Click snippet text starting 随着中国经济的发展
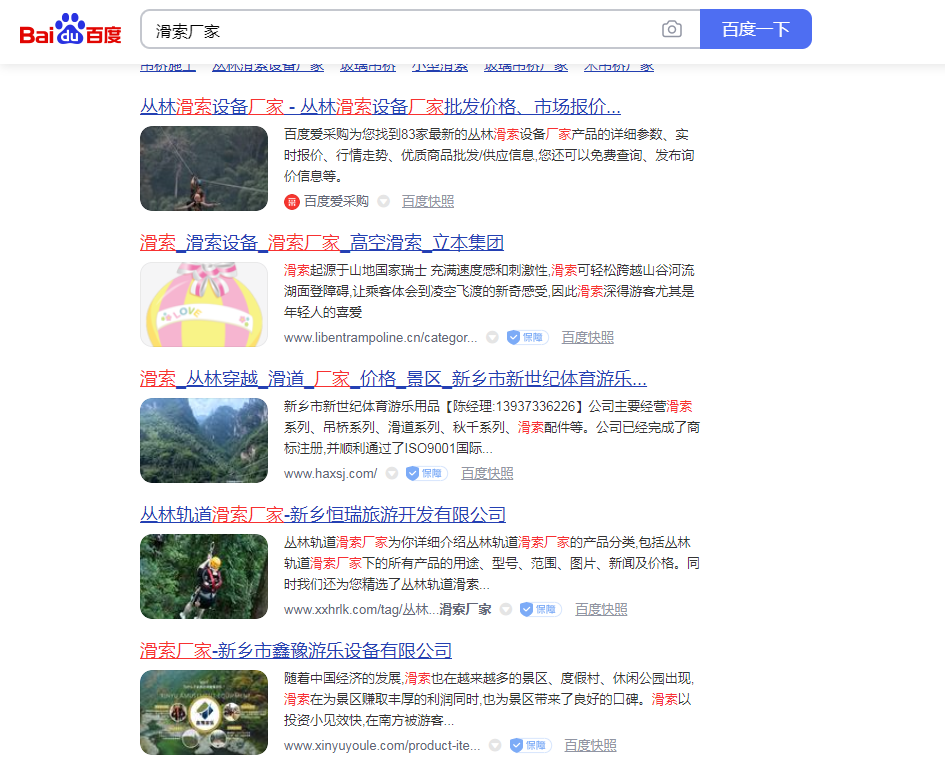The width and height of the screenshot is (945, 783). 489,699
